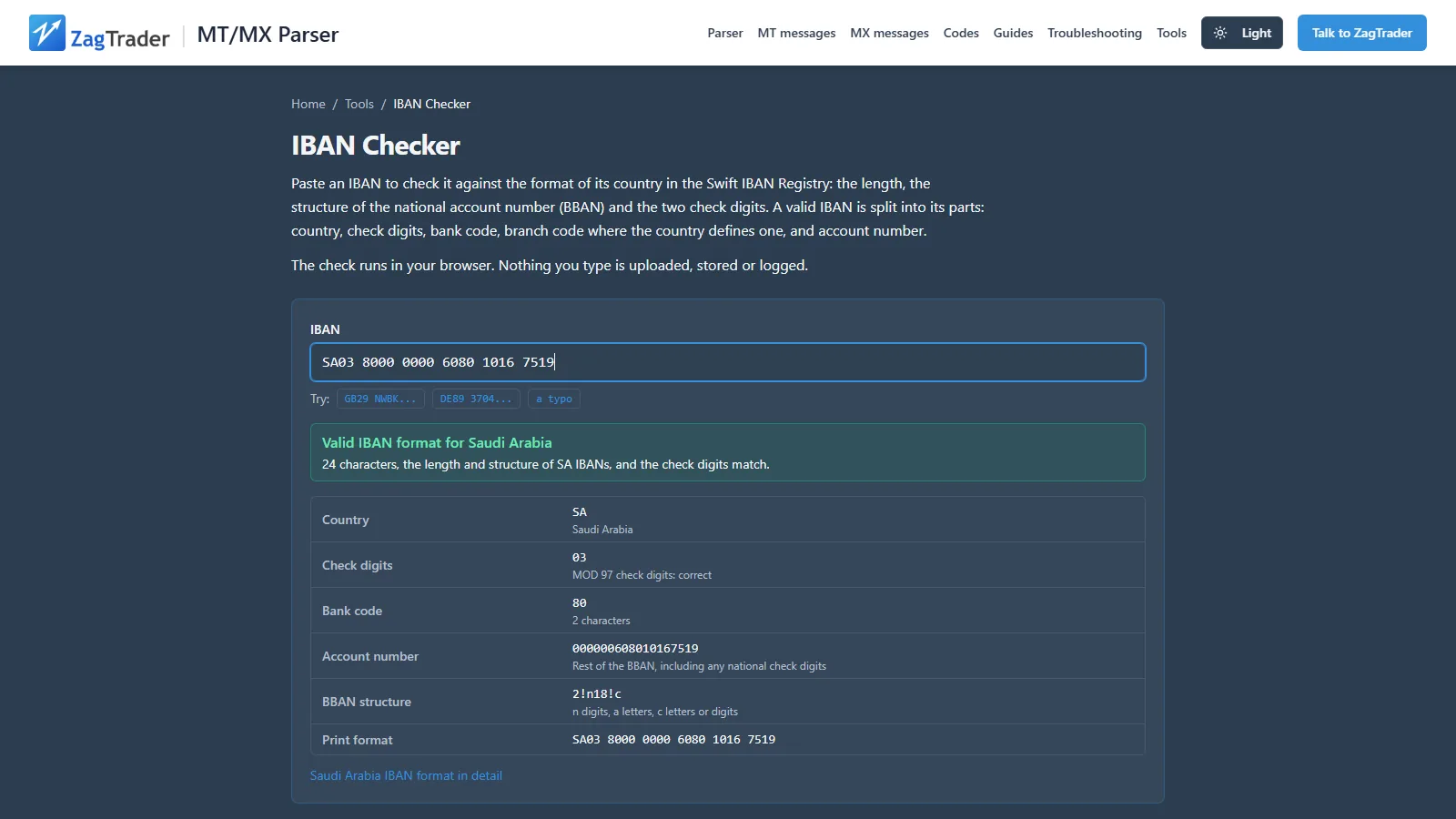Open Saudi Arabia IBAN format in detail
Screen dimensions: 1456x819
coord(406,775)
